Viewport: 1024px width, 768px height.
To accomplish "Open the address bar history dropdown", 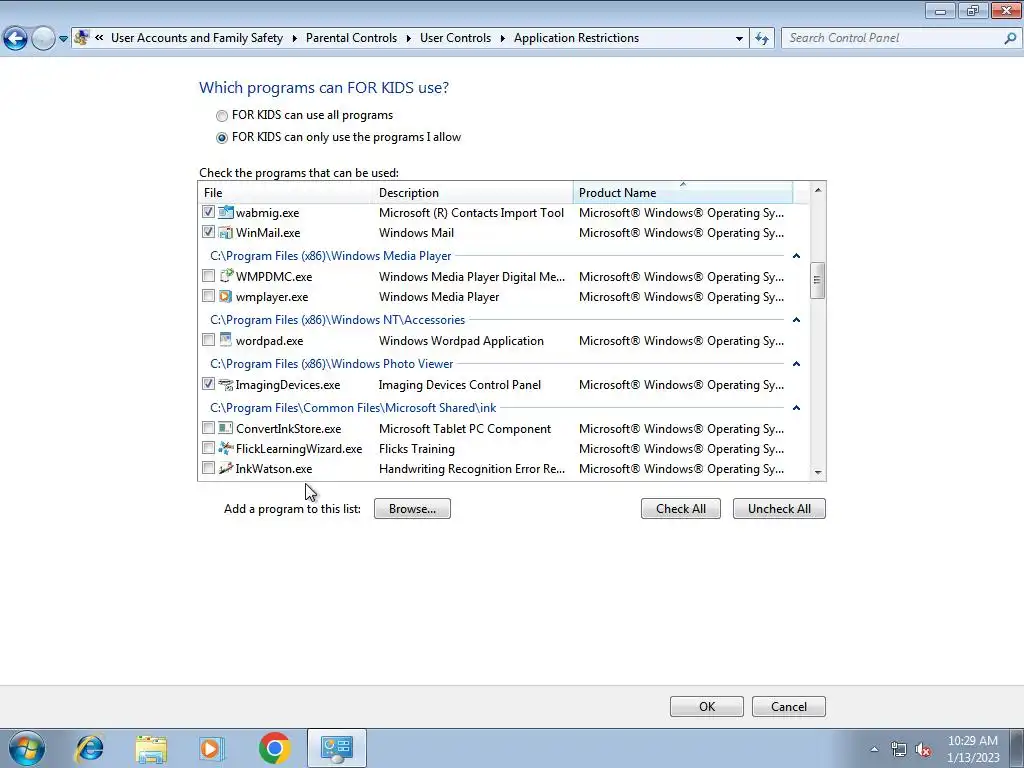I will click(739, 39).
